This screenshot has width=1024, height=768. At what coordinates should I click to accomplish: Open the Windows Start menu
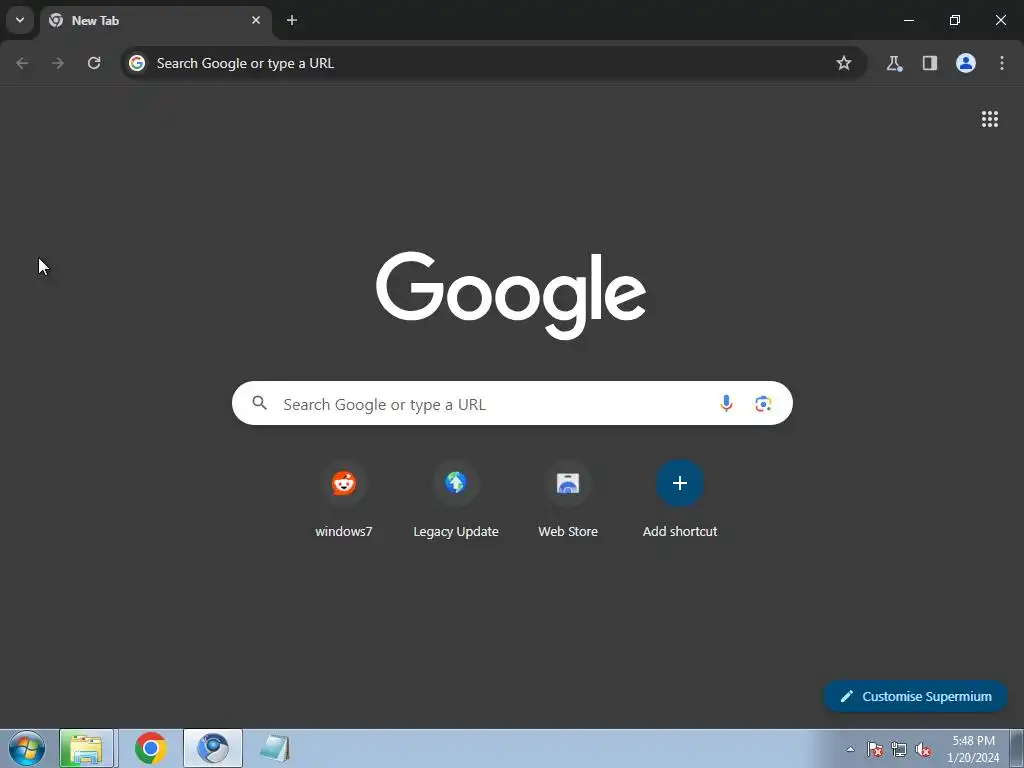click(27, 748)
